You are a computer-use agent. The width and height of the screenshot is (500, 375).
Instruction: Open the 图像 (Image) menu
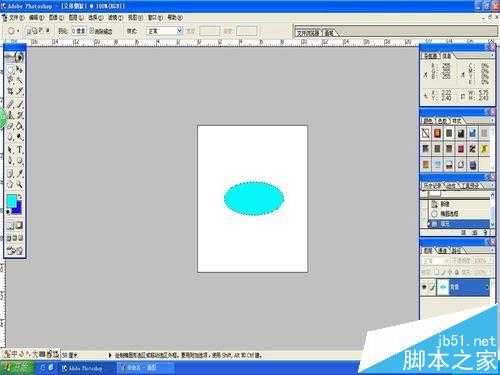tap(56, 17)
